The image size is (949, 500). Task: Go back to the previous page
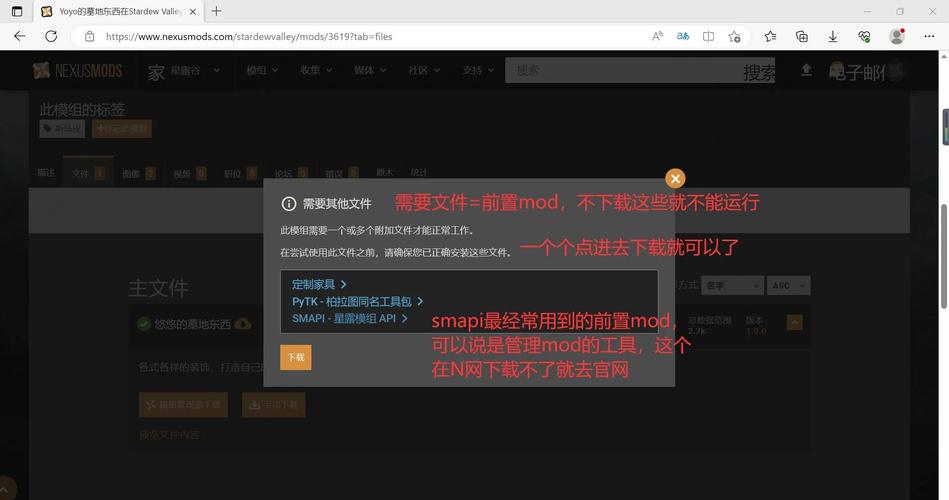click(20, 36)
